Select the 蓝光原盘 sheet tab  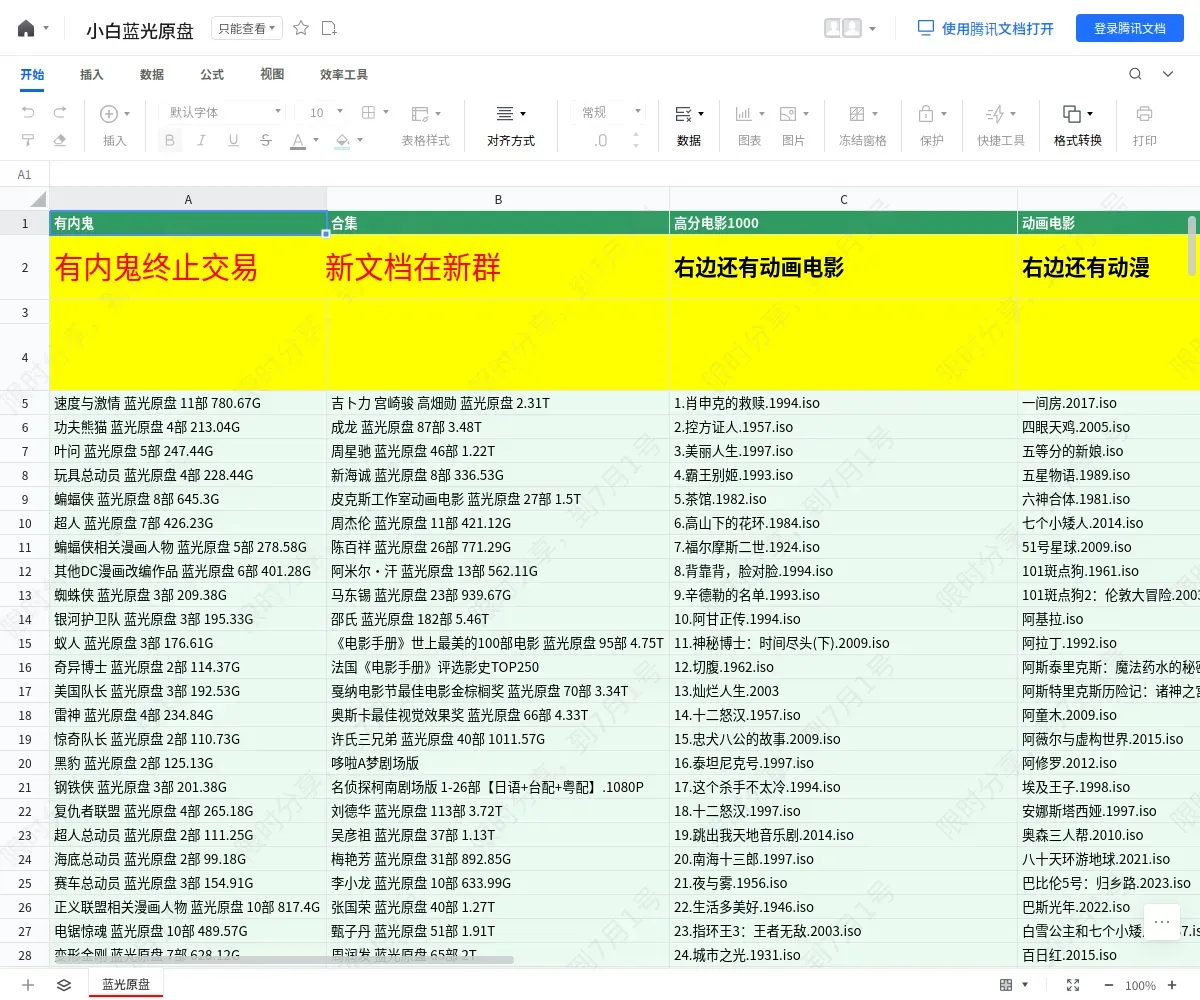126,985
